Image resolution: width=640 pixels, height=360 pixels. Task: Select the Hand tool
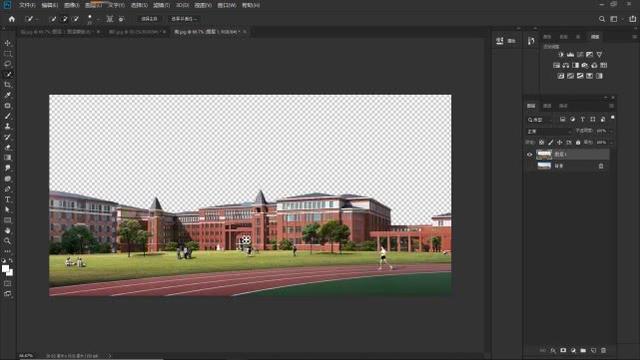pos(7,231)
